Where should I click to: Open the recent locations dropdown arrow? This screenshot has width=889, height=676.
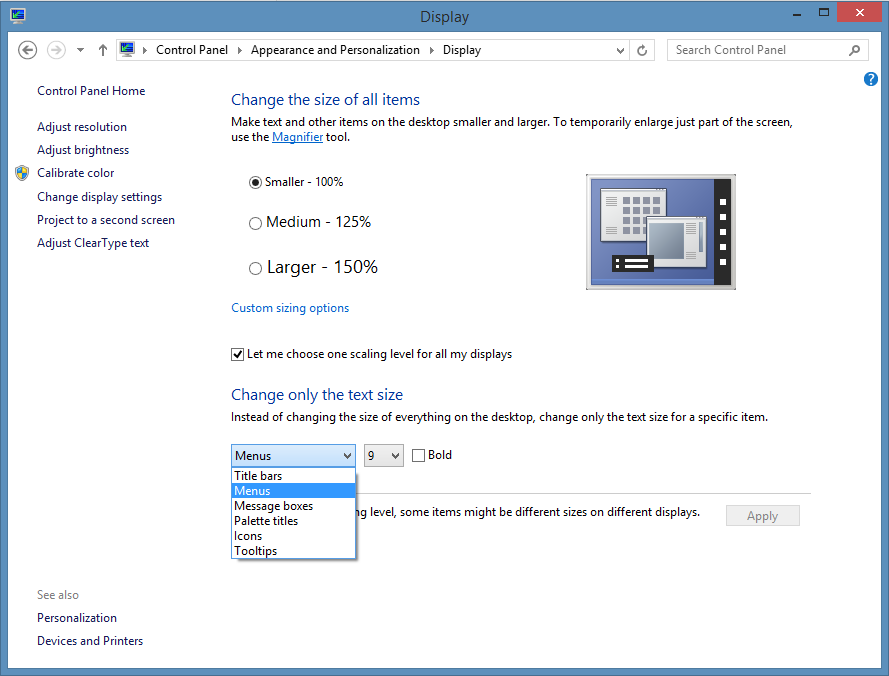(80, 50)
